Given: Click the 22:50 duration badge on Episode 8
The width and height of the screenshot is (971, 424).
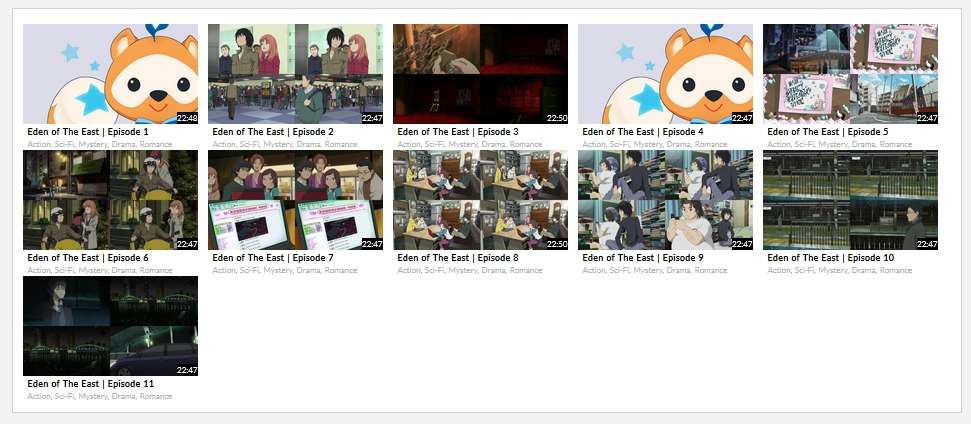Looking at the screenshot, I should pyautogui.click(x=556, y=244).
